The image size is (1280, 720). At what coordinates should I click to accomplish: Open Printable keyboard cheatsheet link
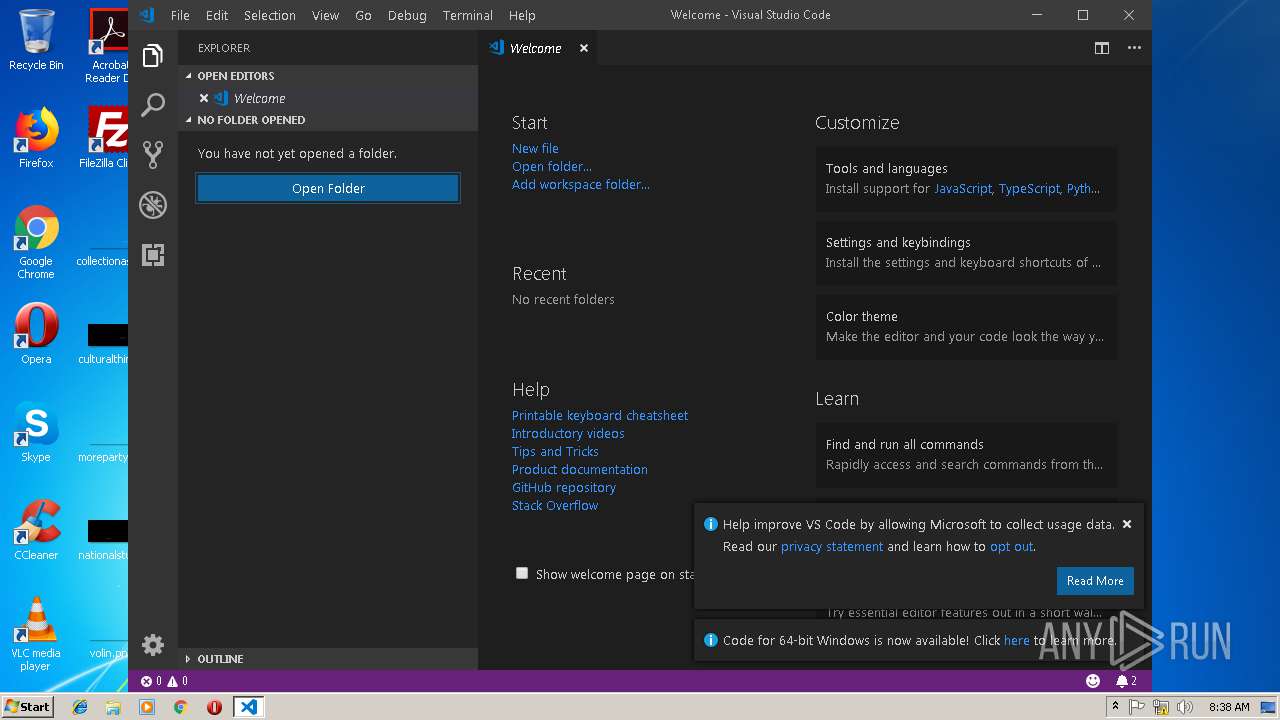pyautogui.click(x=600, y=415)
